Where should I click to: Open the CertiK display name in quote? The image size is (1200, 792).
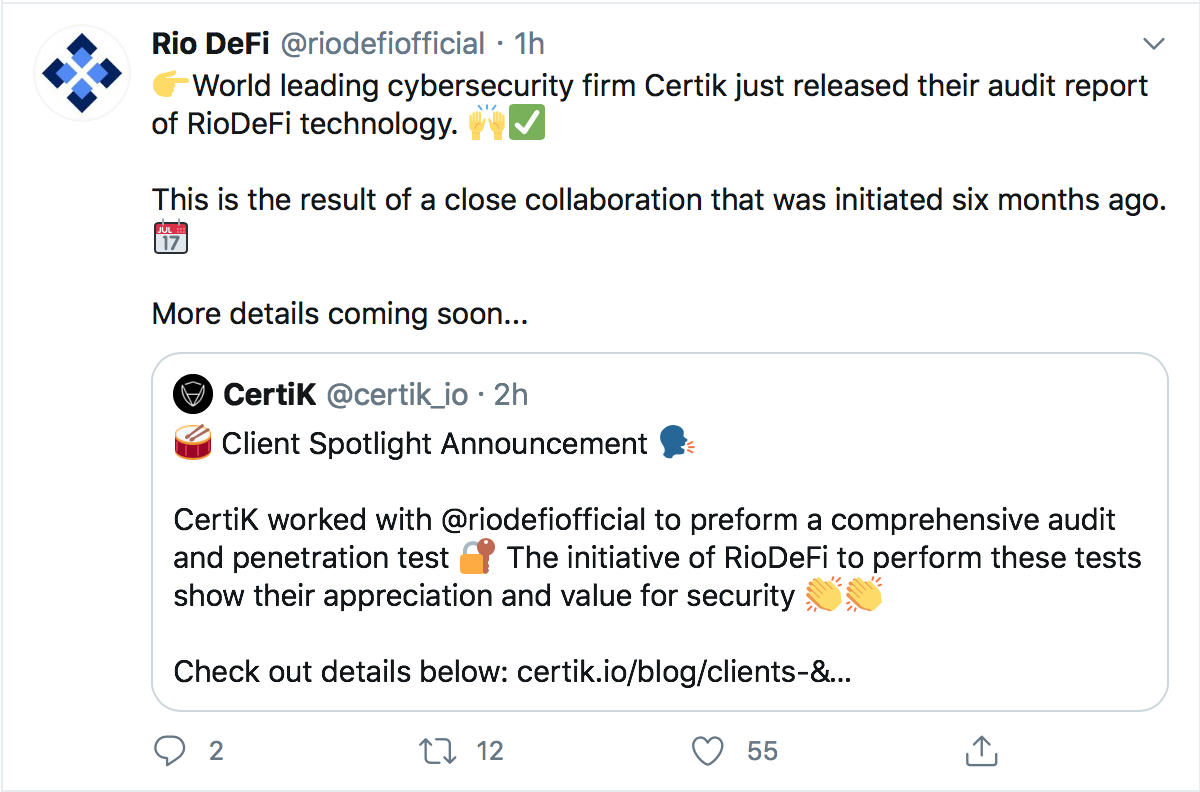click(x=270, y=395)
